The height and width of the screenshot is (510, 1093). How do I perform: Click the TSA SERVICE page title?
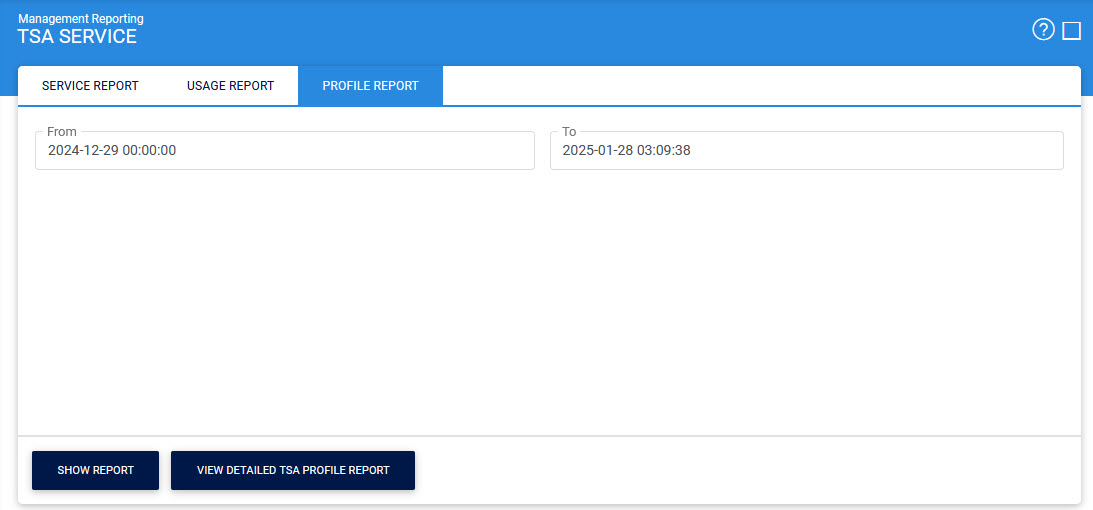click(x=77, y=37)
